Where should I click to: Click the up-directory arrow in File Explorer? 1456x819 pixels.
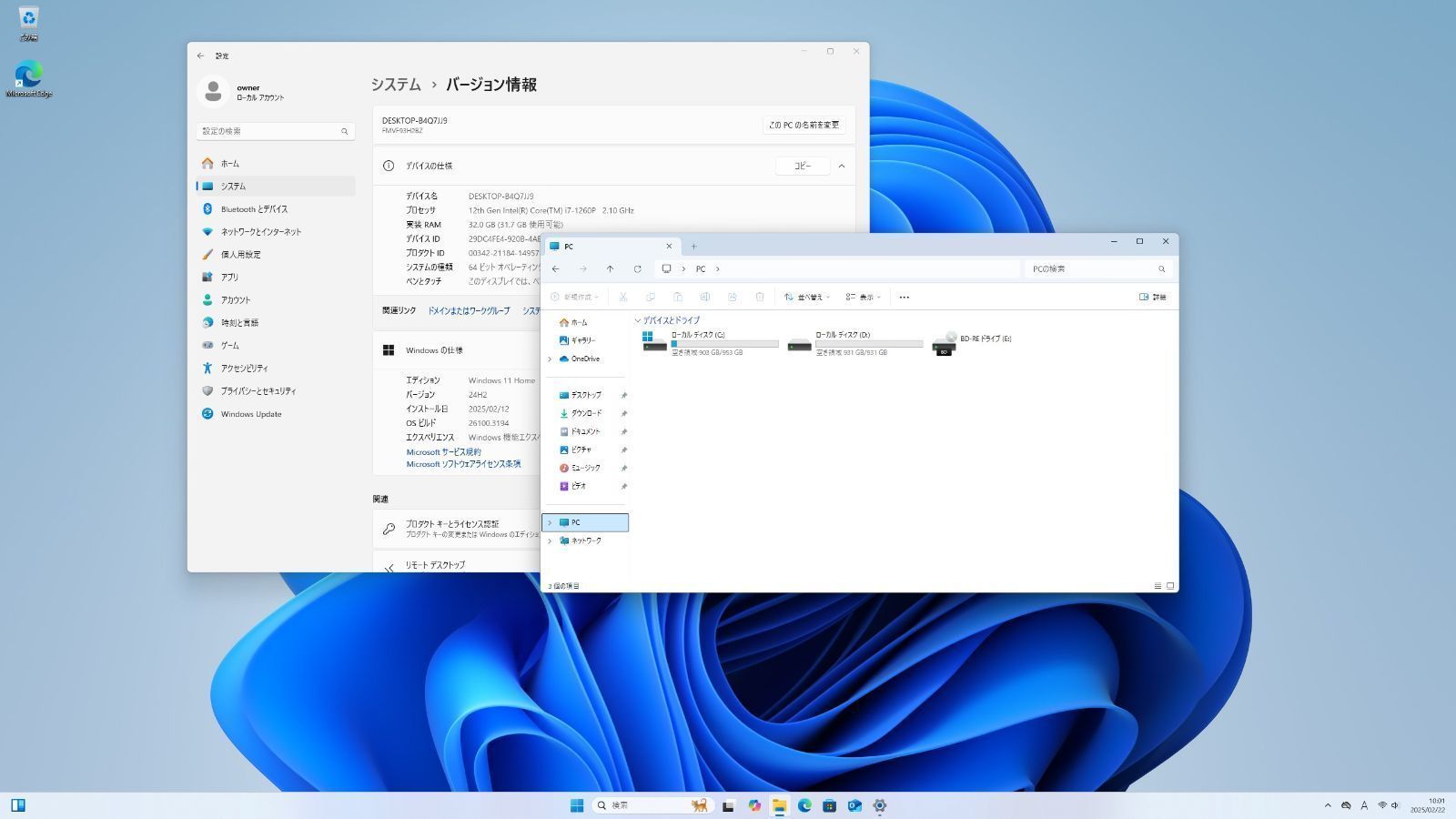click(x=610, y=269)
